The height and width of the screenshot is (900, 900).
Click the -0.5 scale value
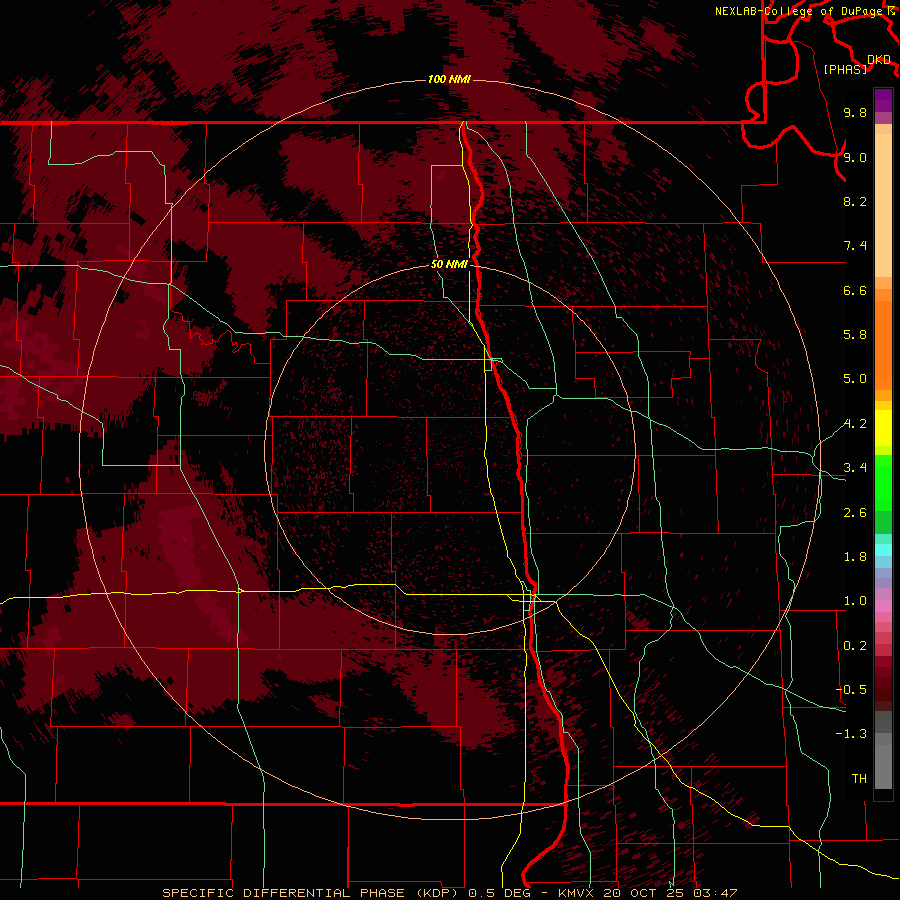pyautogui.click(x=851, y=690)
